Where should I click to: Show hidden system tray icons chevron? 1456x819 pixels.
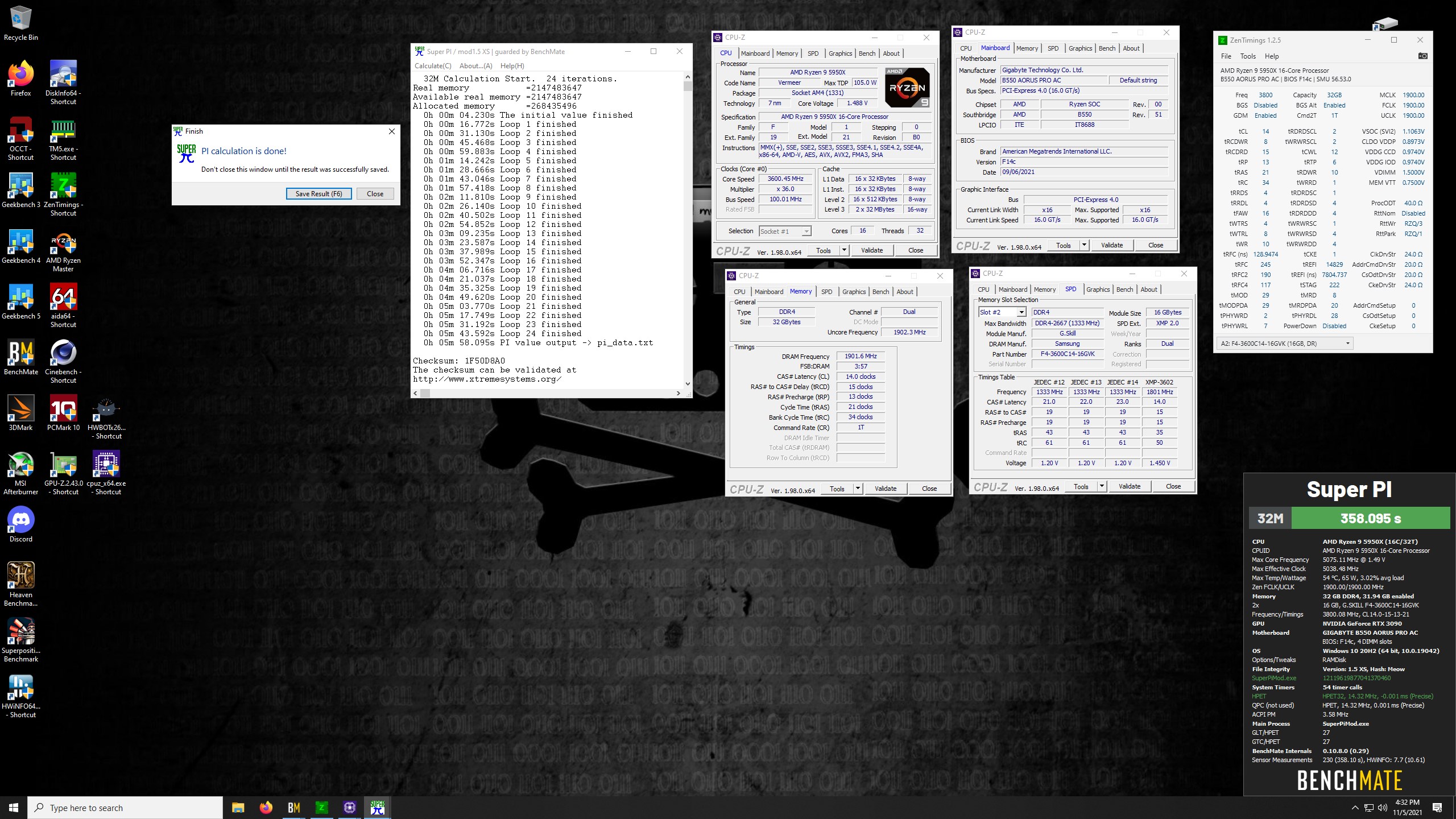pyautogui.click(x=1355, y=808)
